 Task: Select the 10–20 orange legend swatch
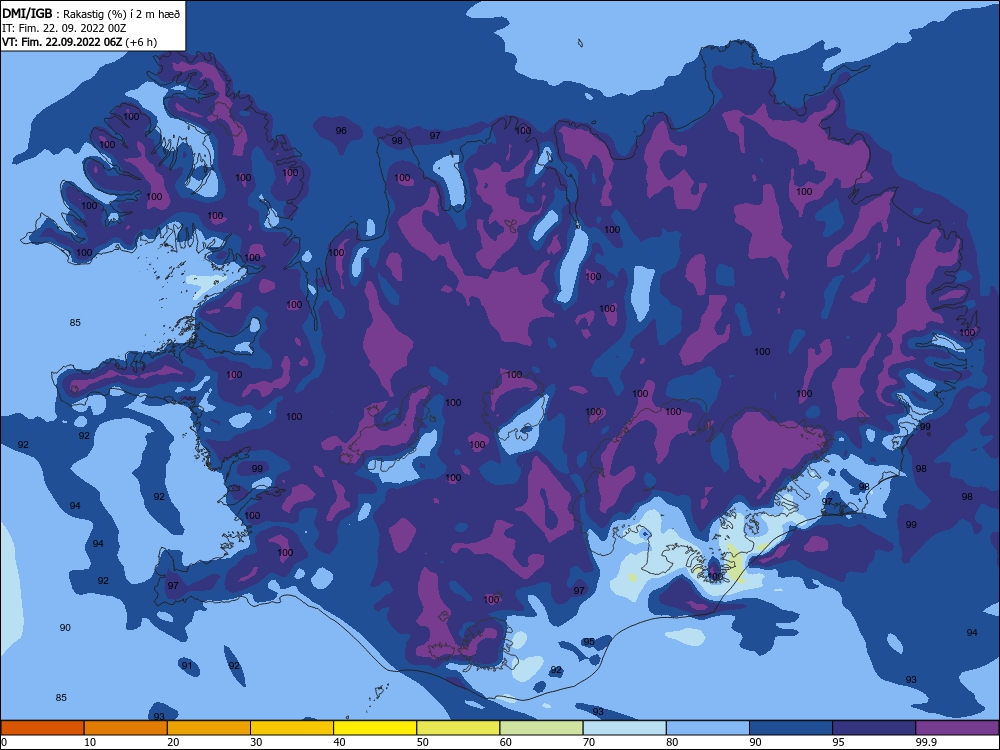(126, 728)
